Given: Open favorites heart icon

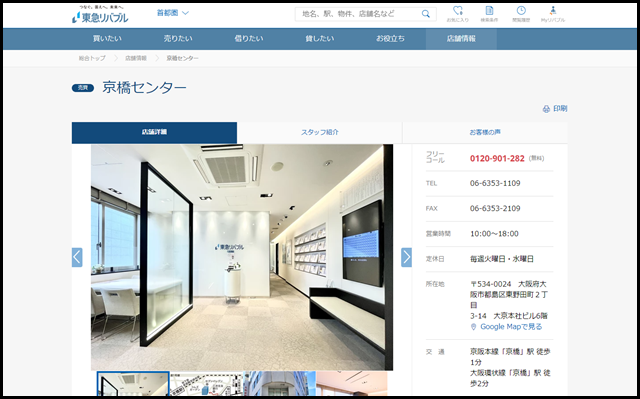Looking at the screenshot, I should click(x=458, y=14).
